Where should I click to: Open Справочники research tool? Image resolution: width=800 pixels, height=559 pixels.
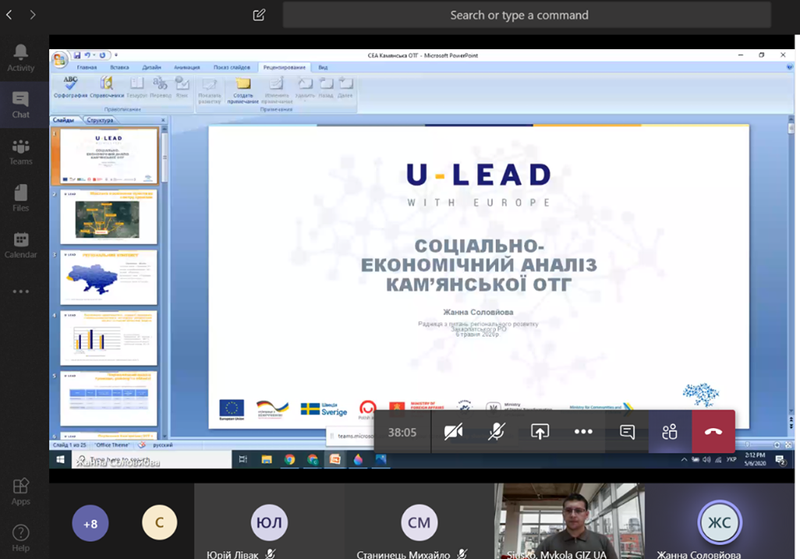pyautogui.click(x=107, y=87)
